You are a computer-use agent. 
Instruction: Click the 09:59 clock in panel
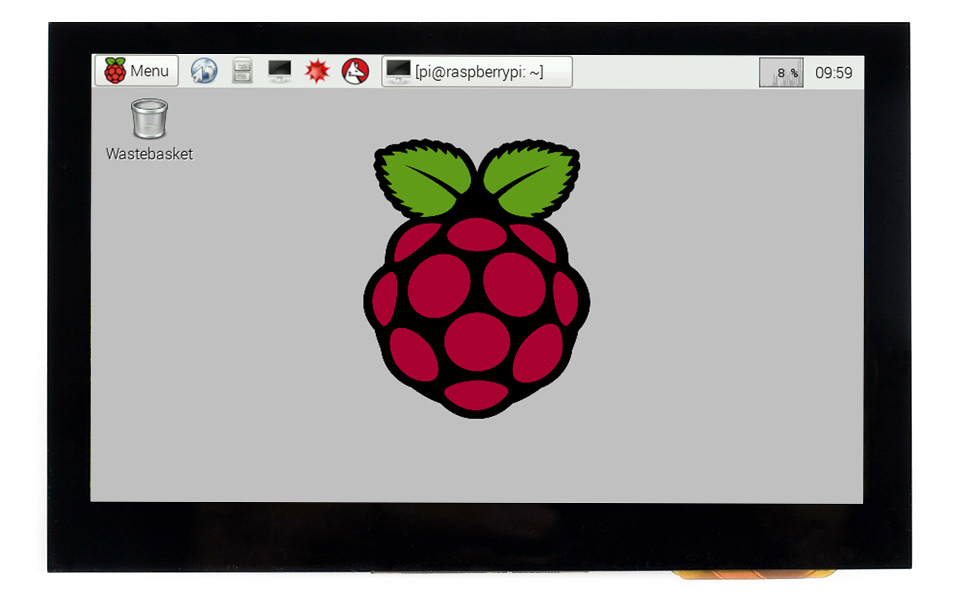point(833,72)
